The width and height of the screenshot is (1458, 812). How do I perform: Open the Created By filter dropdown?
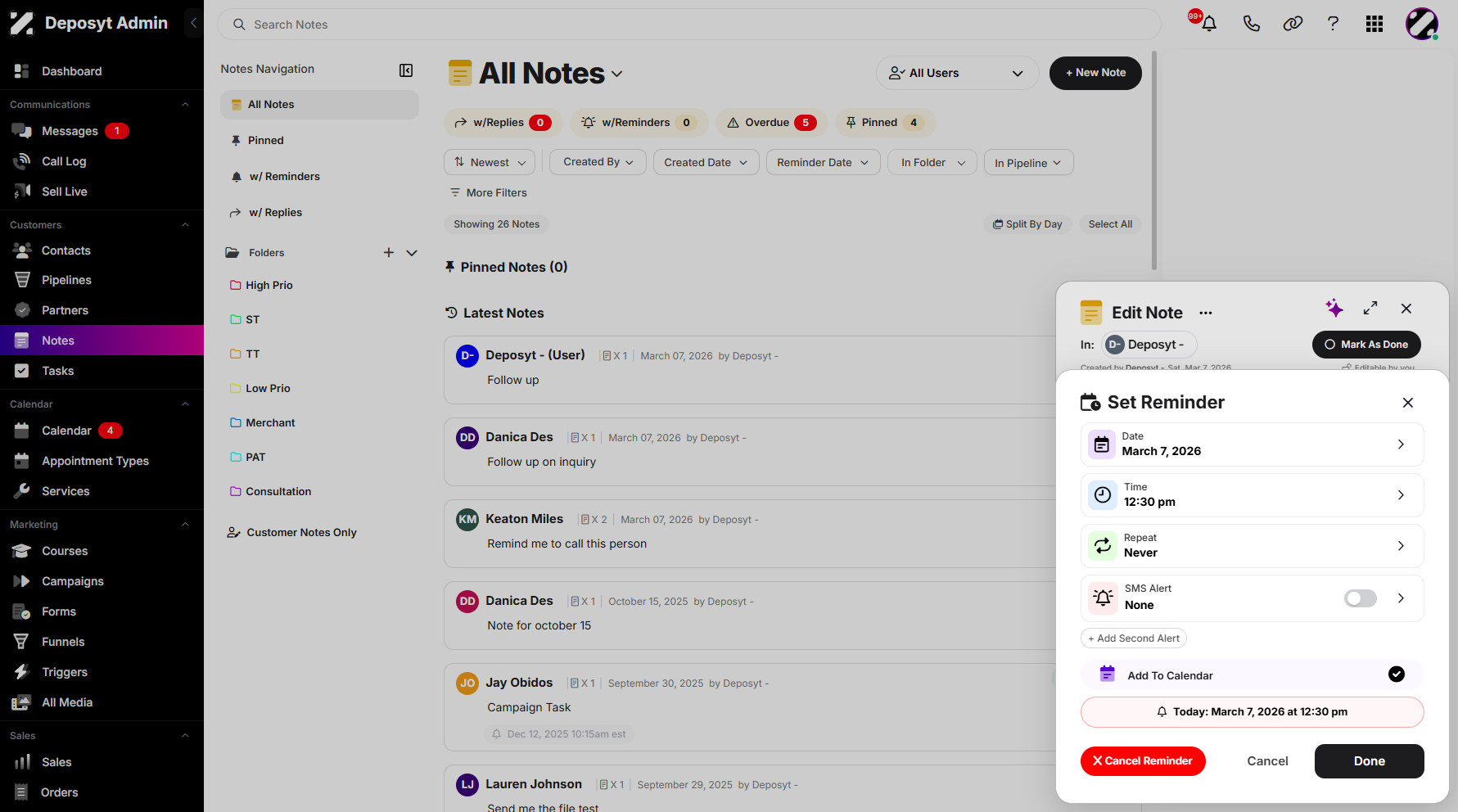tap(598, 162)
